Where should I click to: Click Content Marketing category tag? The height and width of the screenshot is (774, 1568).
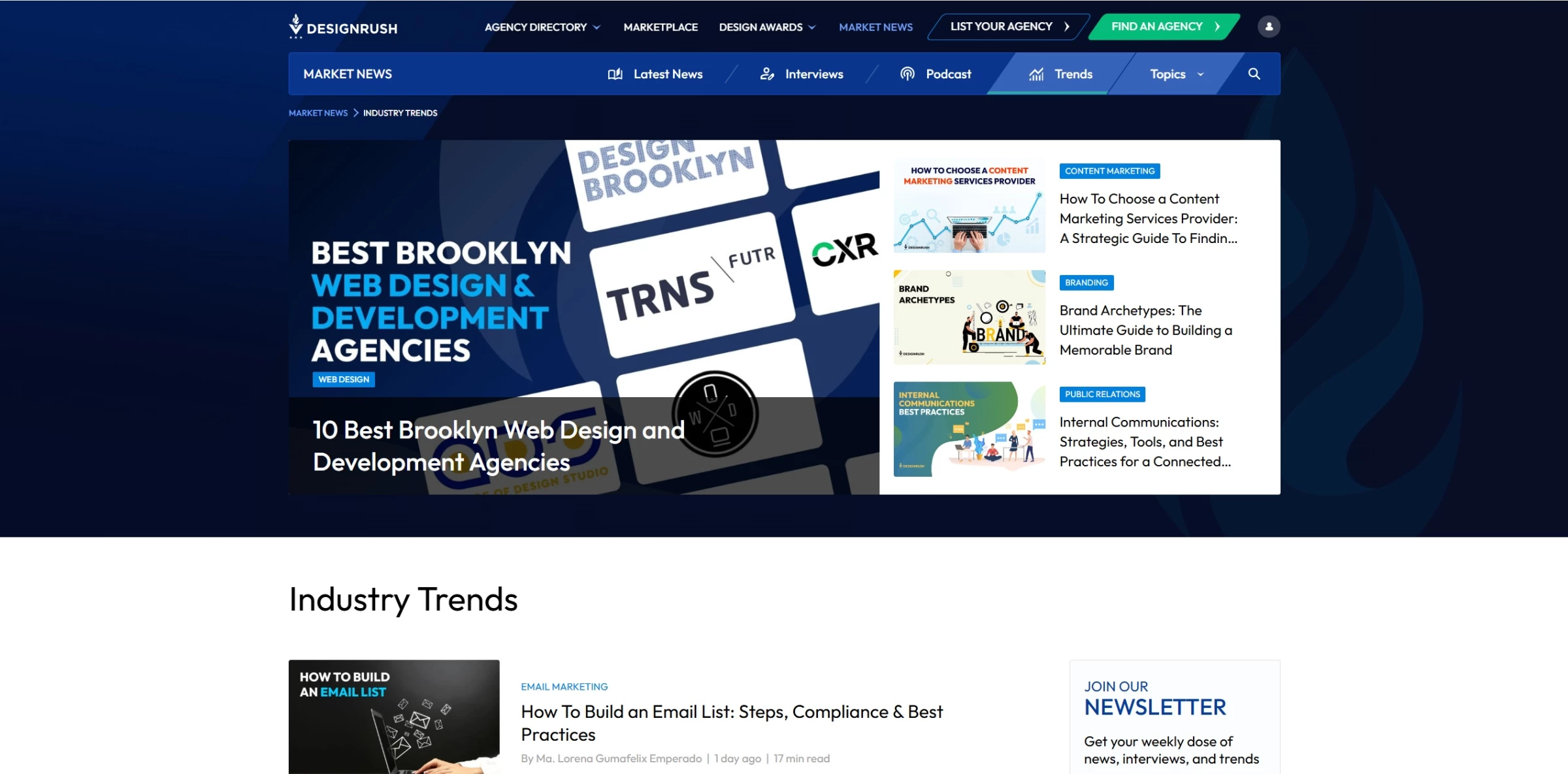pos(1109,171)
